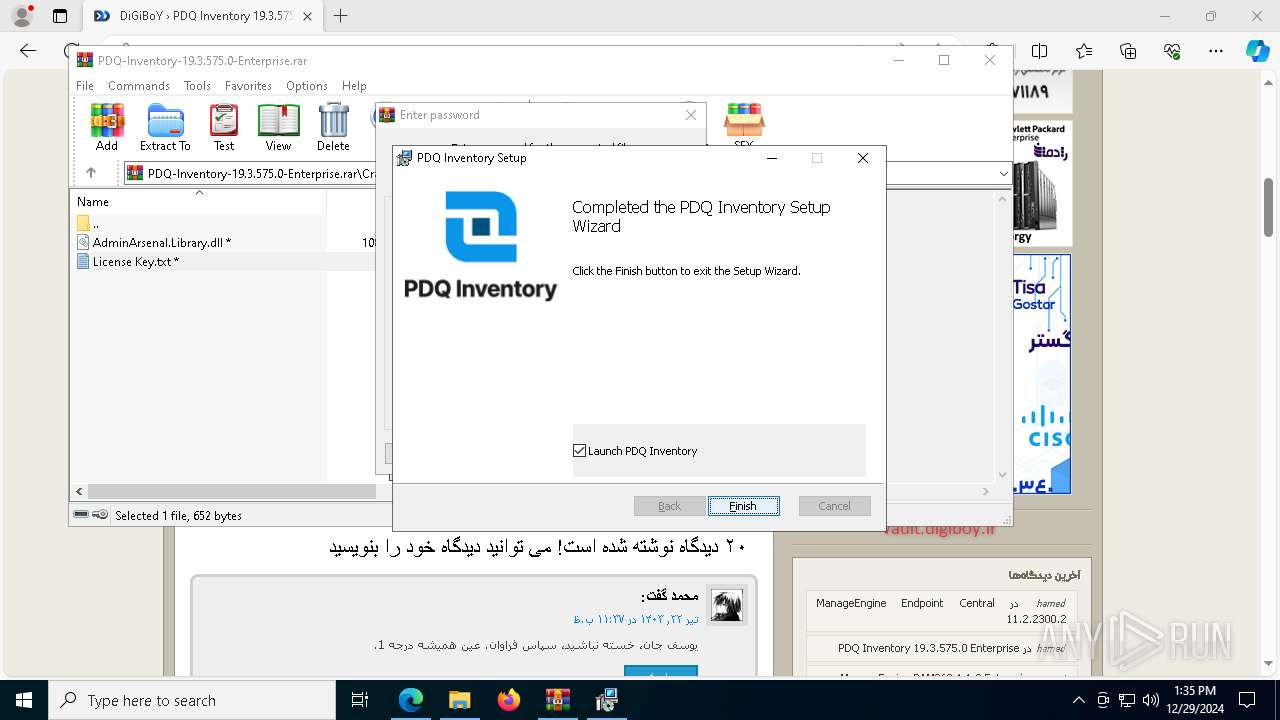1280x720 pixels.
Task: Click the Extract To icon in WinRAR
Action: point(165,127)
